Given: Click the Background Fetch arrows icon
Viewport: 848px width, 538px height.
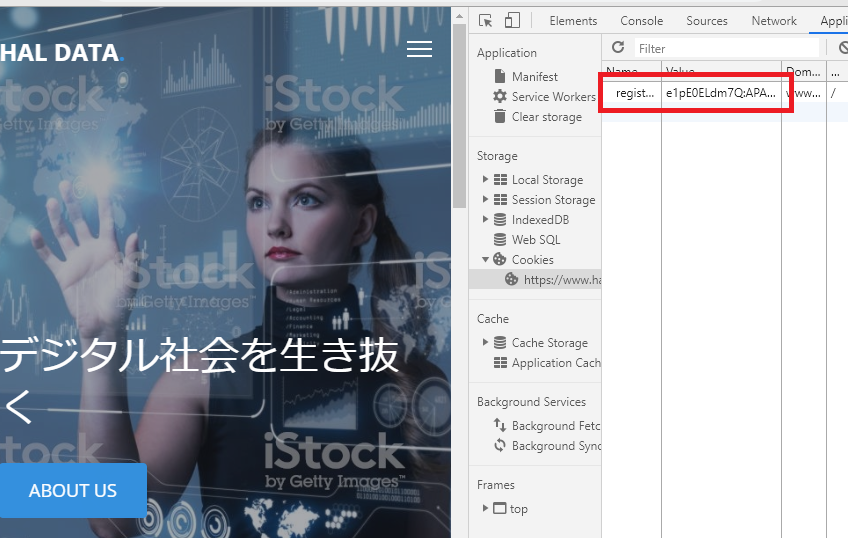Looking at the screenshot, I should [x=500, y=426].
